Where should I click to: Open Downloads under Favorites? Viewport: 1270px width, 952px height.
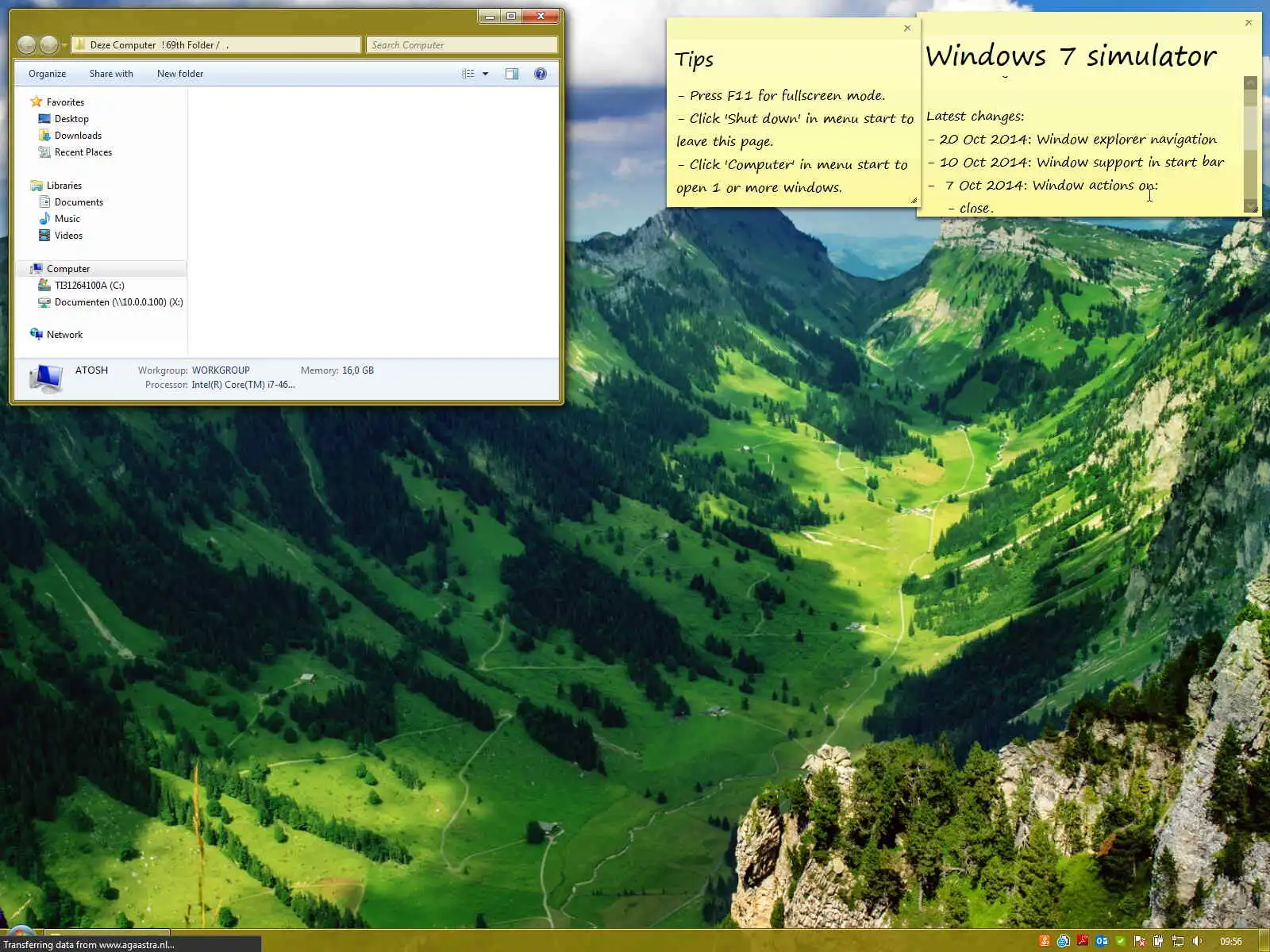[78, 136]
